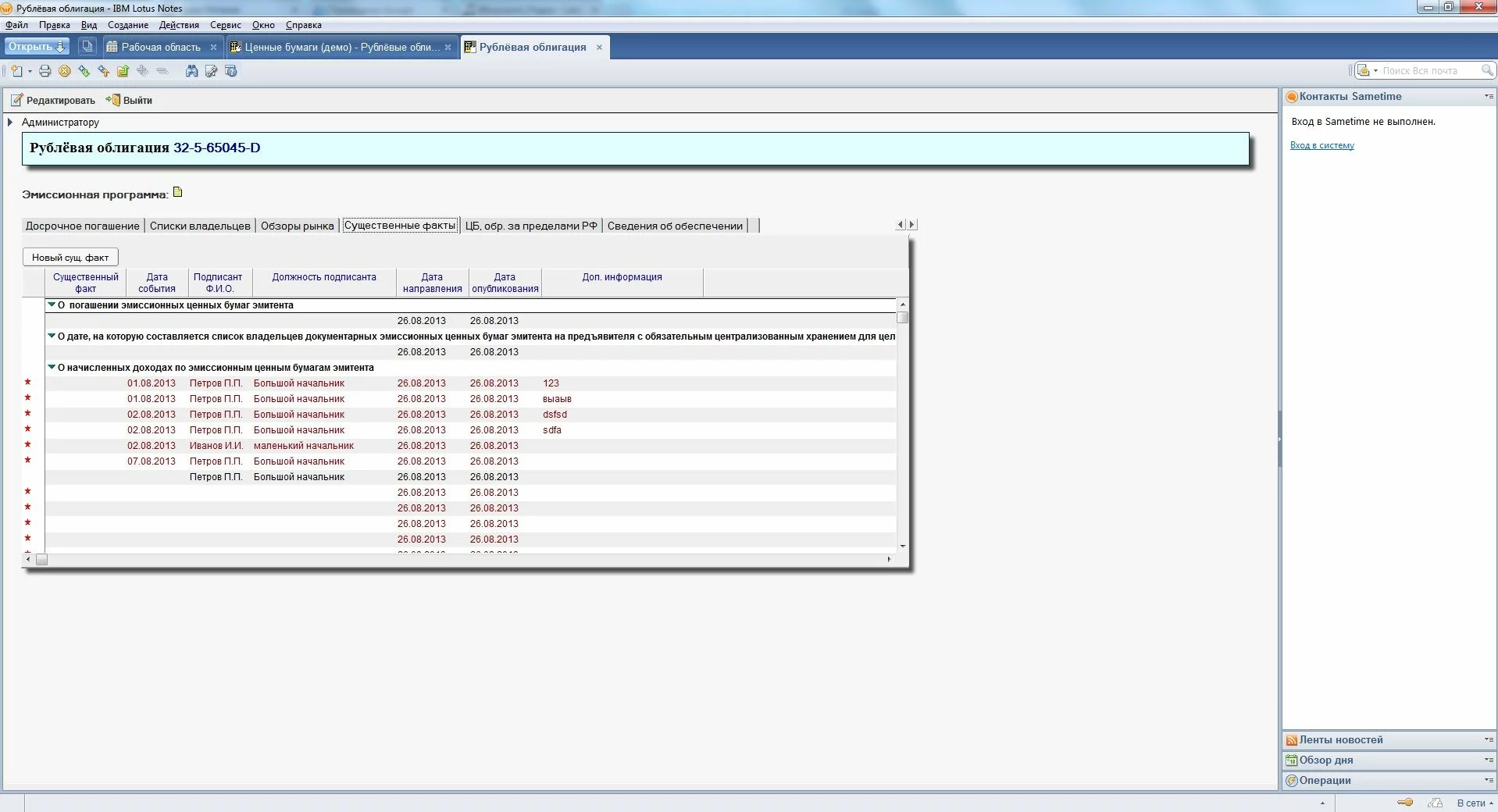This screenshot has height=812, width=1498.
Task: Expand the Администратору section triangle
Action: pyautogui.click(x=10, y=123)
